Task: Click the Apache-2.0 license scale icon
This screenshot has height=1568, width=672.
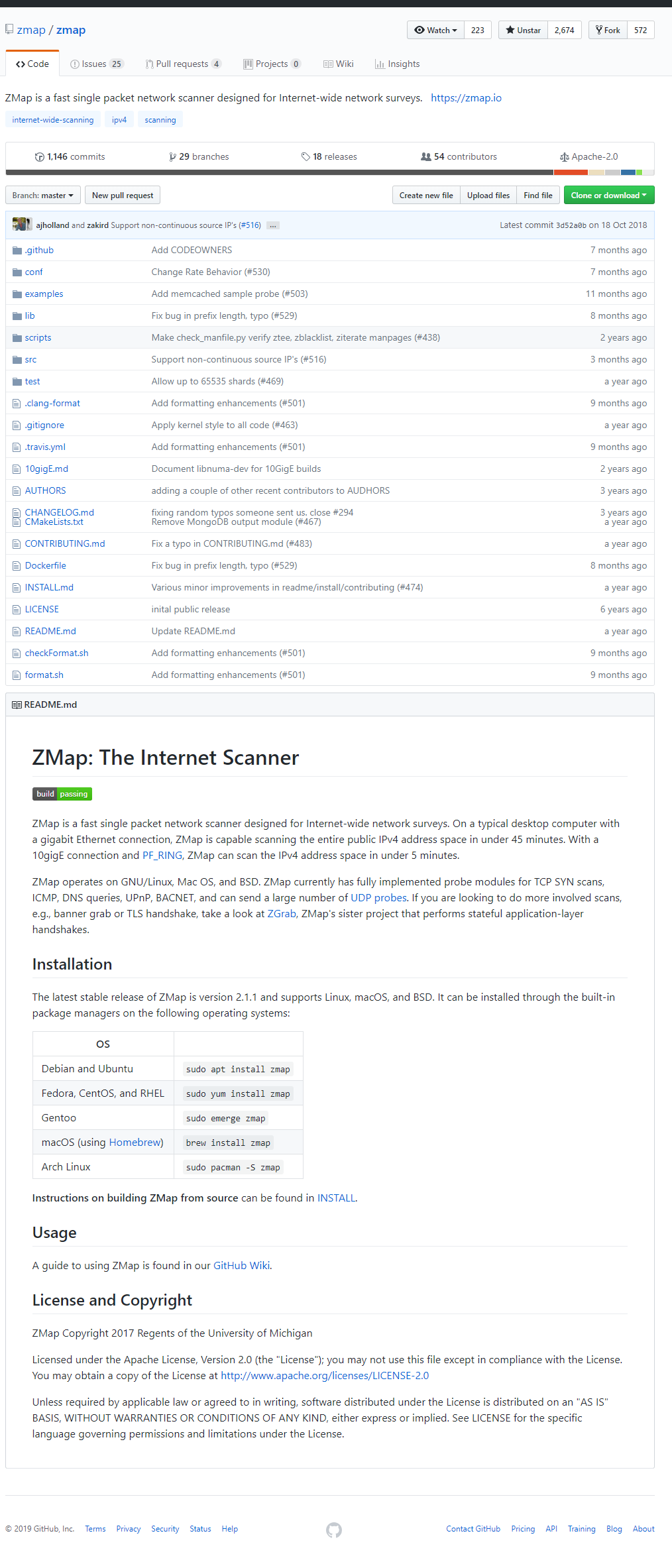Action: (x=564, y=157)
